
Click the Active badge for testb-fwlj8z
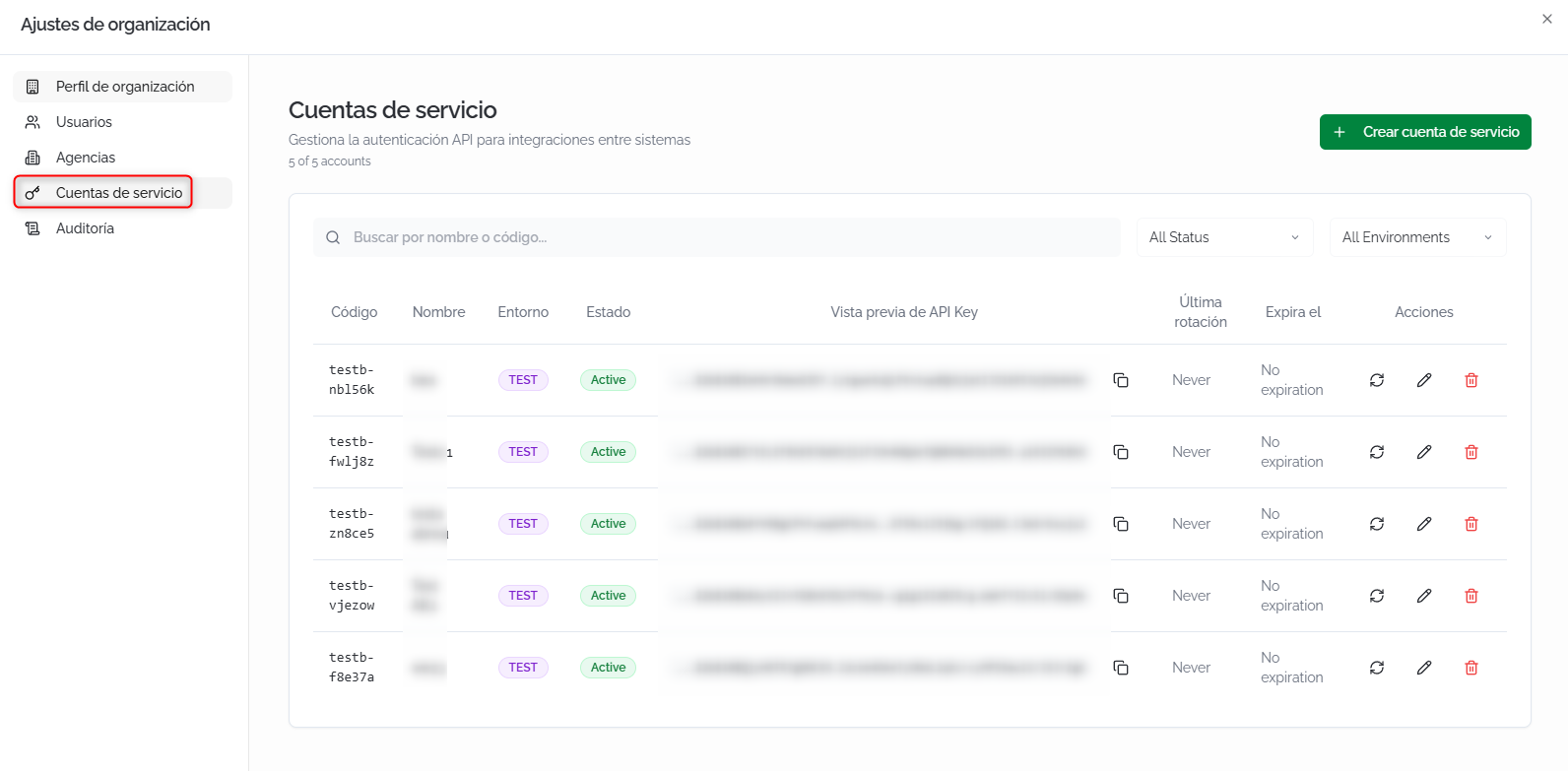click(x=608, y=452)
